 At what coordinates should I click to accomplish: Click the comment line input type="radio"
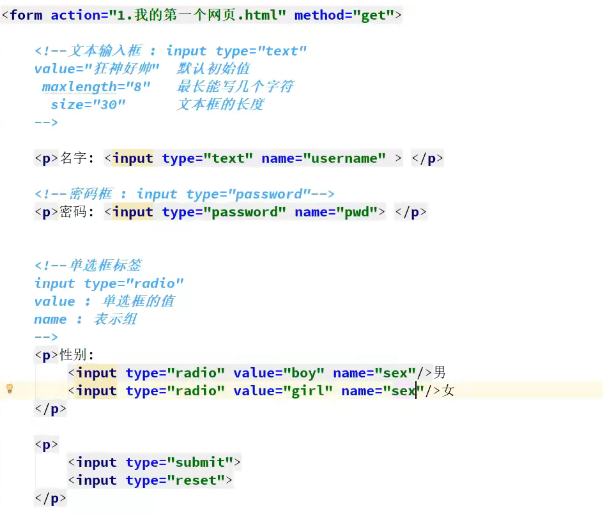[x=109, y=283]
